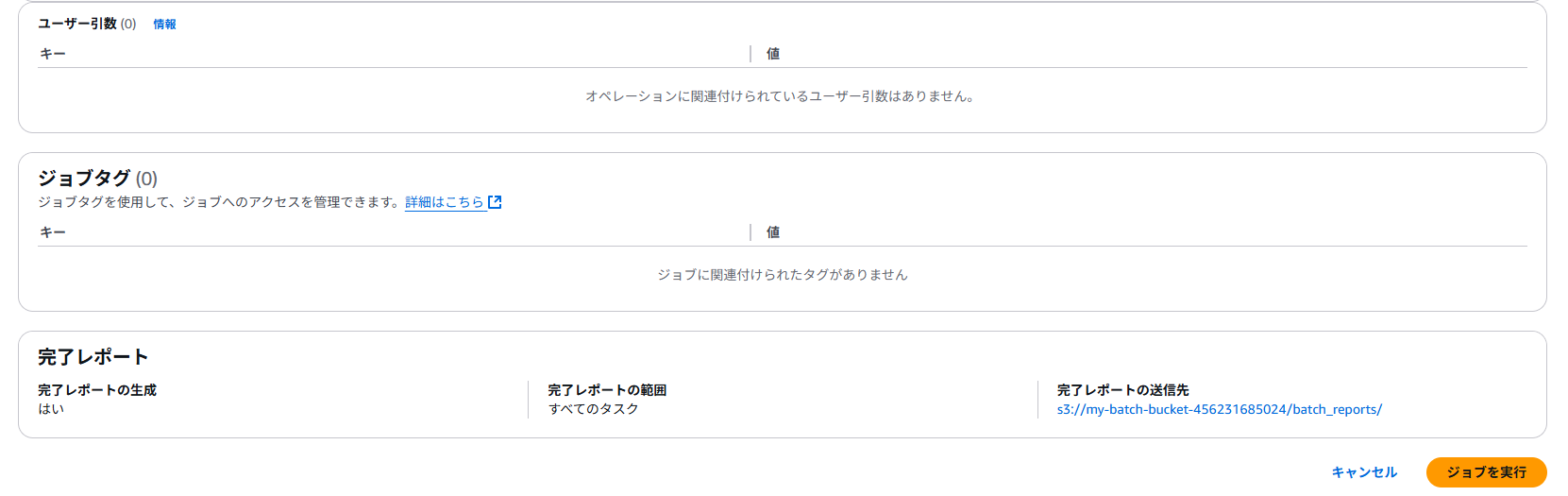
Task: Click the 値 column header in ユーザー引数 table
Action: coord(773,54)
